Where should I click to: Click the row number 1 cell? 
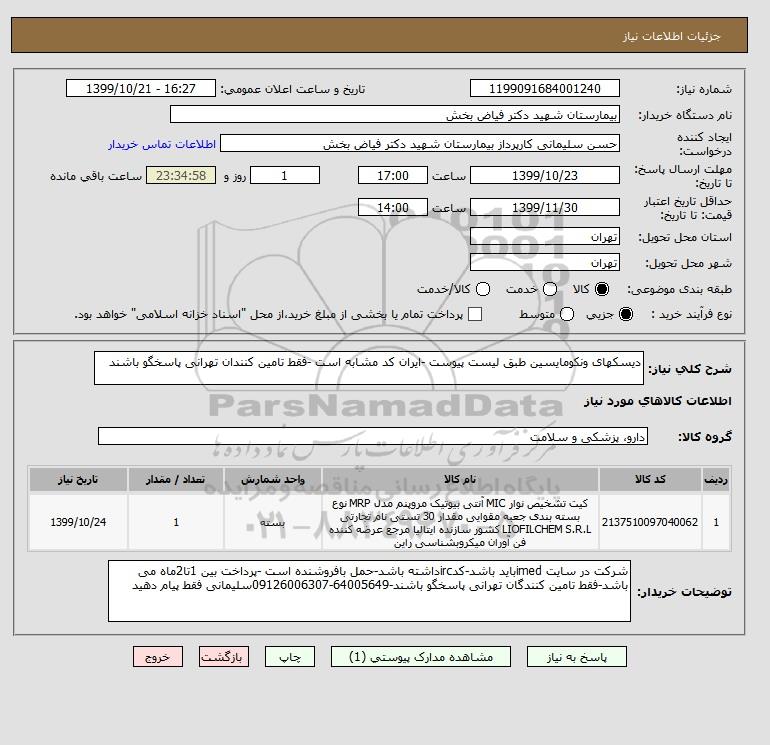(716, 522)
